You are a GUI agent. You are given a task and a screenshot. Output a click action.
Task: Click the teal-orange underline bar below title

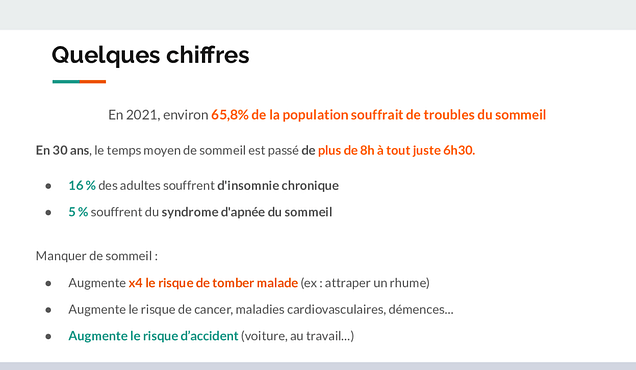(79, 82)
